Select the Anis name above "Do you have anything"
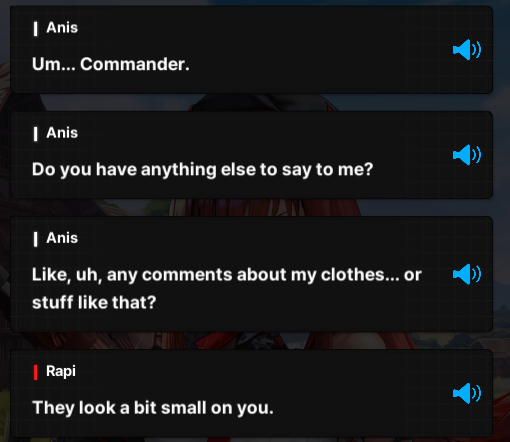The height and width of the screenshot is (442, 510). pos(62,133)
